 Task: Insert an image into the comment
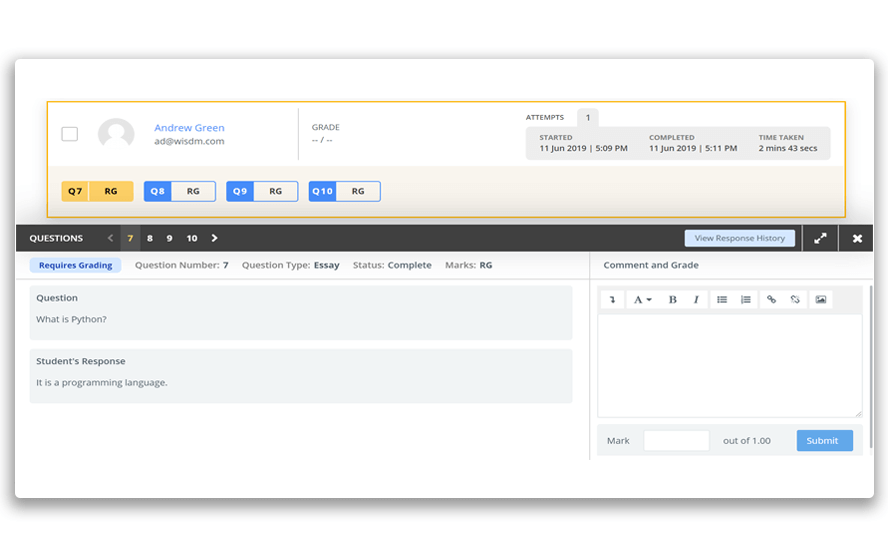click(x=821, y=300)
